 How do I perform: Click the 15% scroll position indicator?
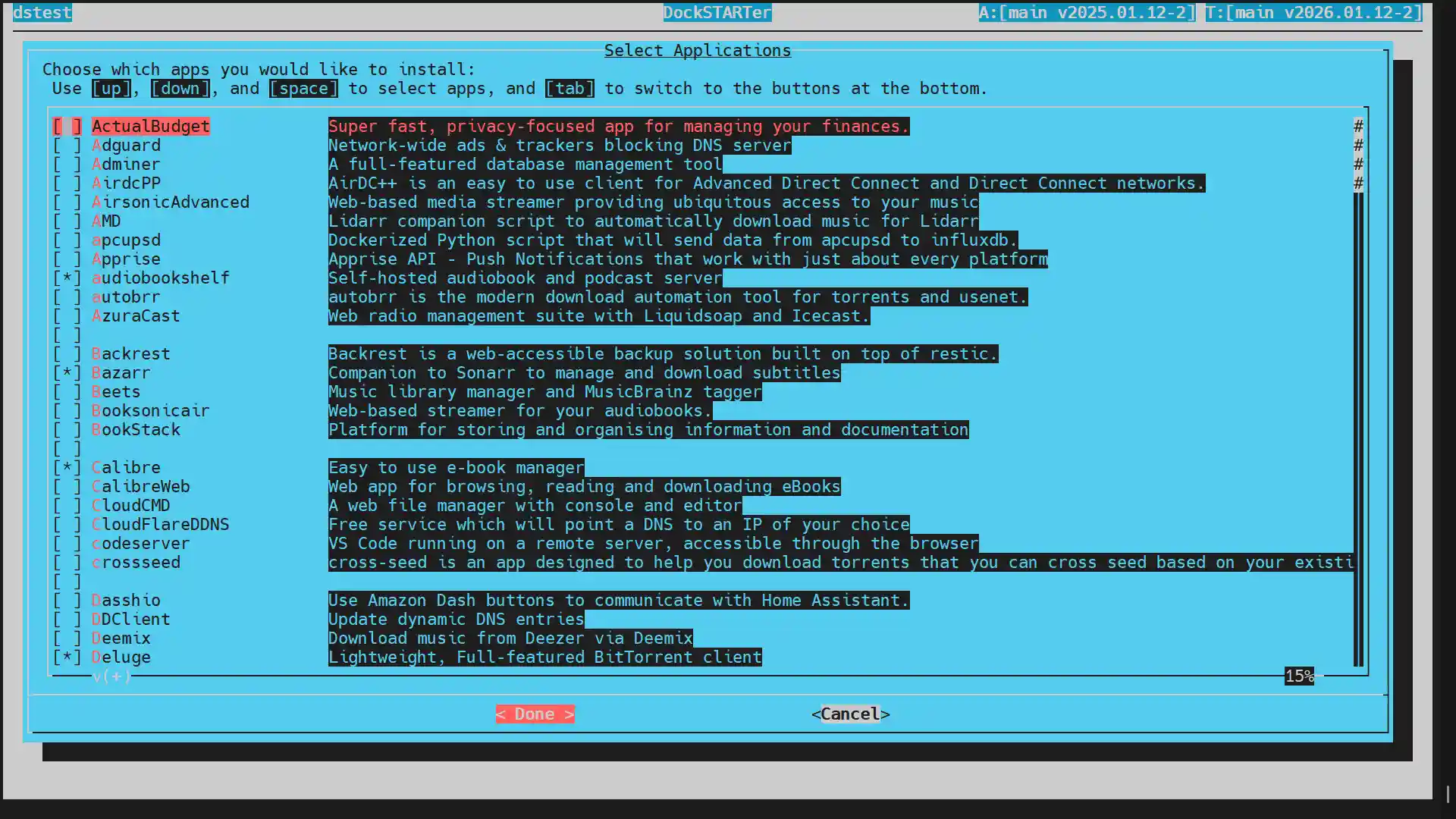tap(1299, 676)
